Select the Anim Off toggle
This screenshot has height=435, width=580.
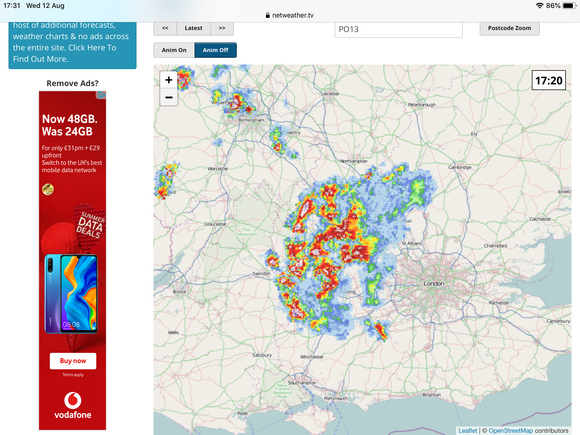pyautogui.click(x=216, y=50)
